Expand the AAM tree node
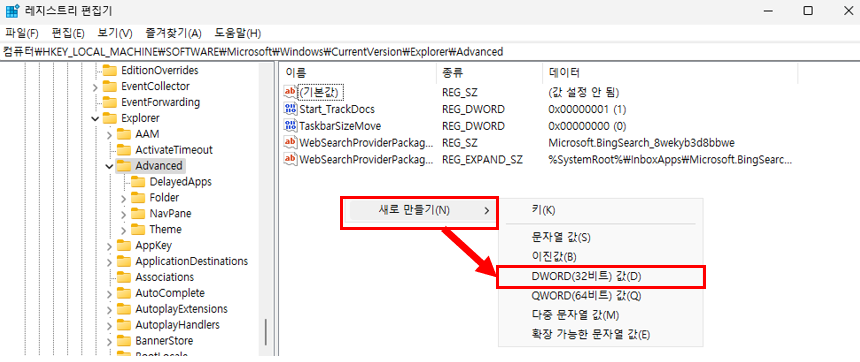860x362 pixels. click(x=109, y=134)
